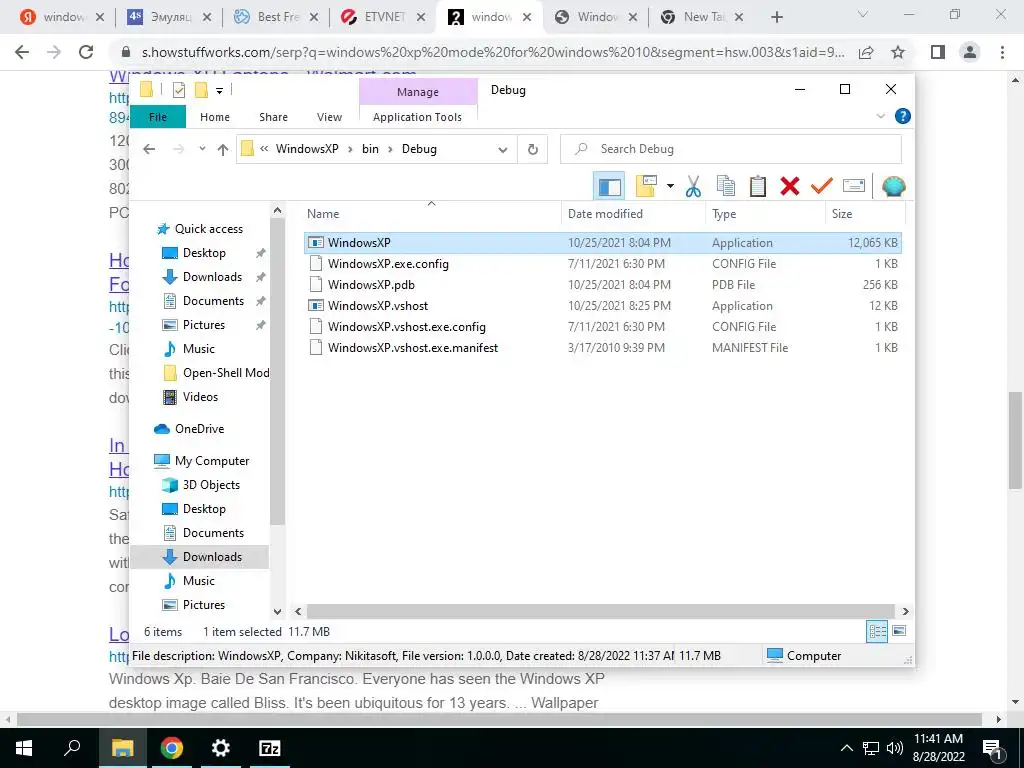The width and height of the screenshot is (1024, 768).
Task: Click the Copy icon in Explorer toolbar
Action: click(x=726, y=186)
